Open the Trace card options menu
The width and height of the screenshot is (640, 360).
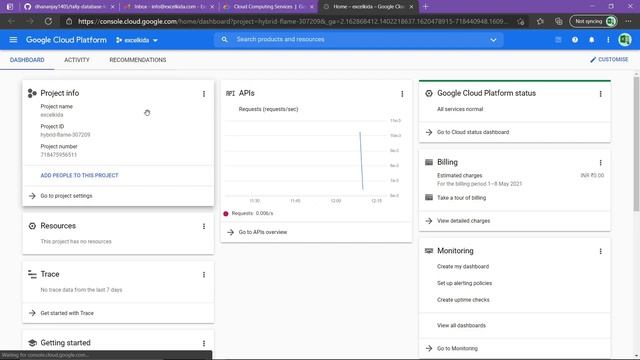click(204, 275)
